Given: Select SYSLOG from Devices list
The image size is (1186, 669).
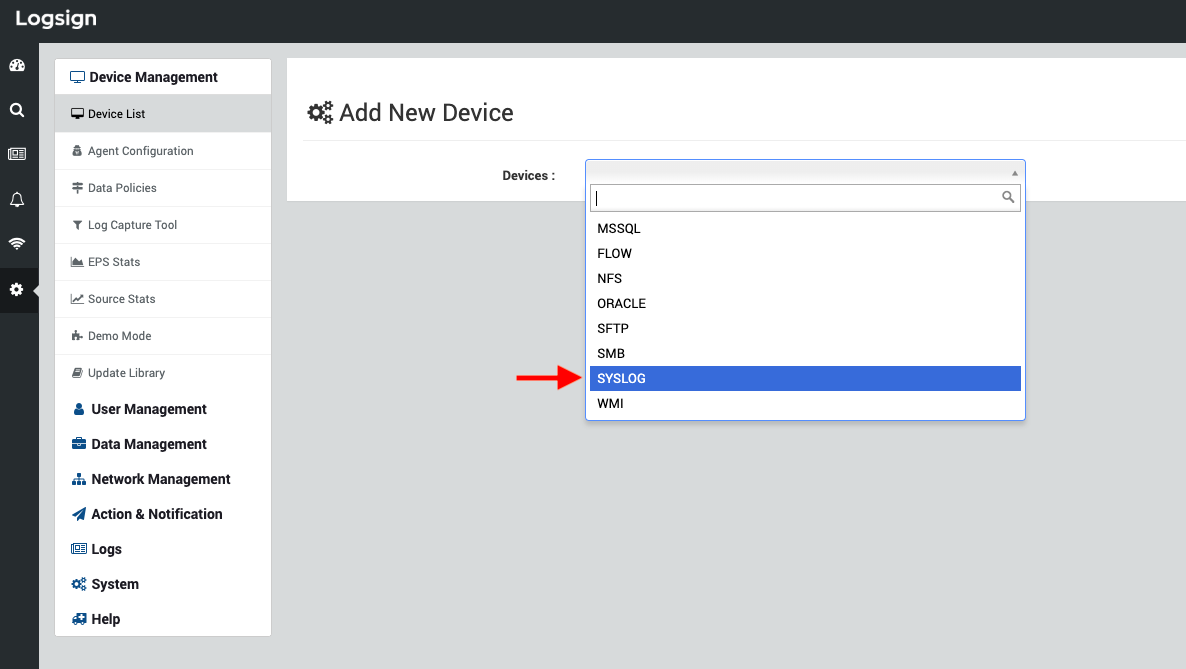Looking at the screenshot, I should tap(805, 378).
